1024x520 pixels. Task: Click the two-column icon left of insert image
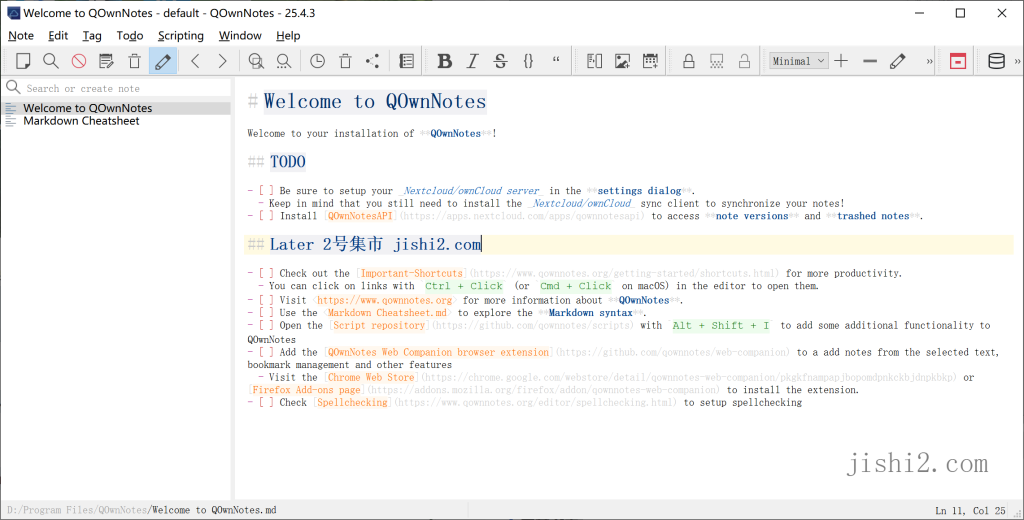(594, 61)
